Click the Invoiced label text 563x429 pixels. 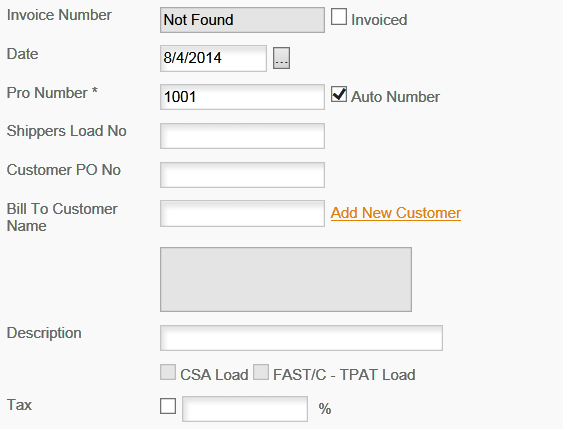[379, 20]
